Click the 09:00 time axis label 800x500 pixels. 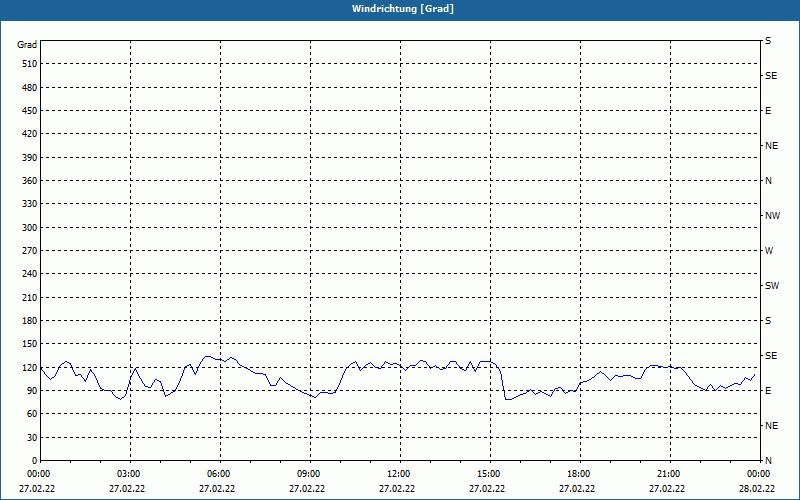point(310,474)
